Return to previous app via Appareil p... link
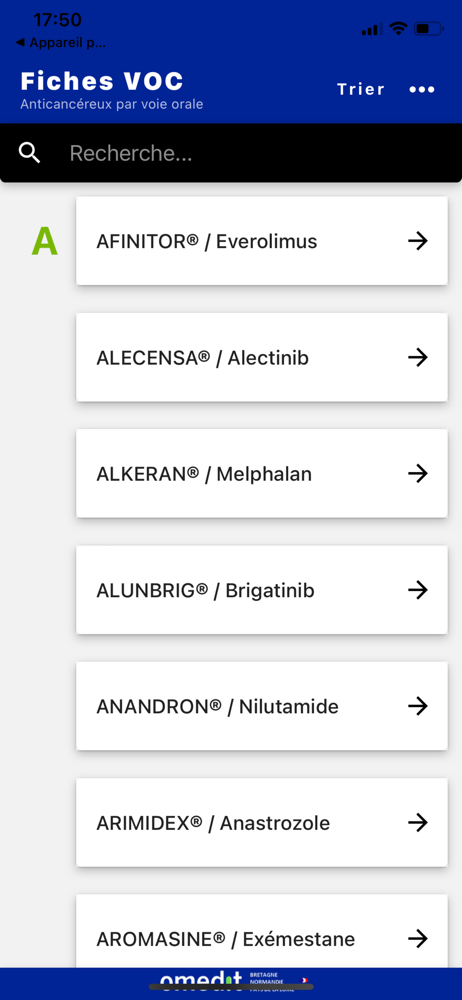 (61, 43)
